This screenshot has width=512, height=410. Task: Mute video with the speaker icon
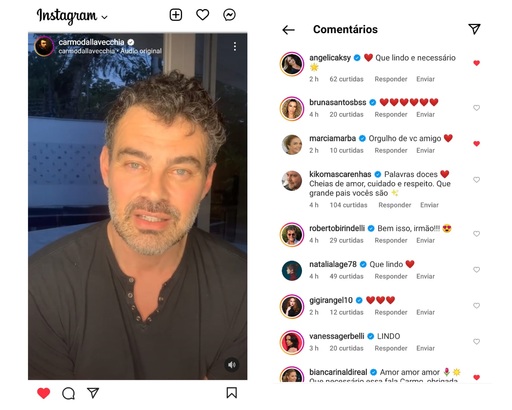pyautogui.click(x=232, y=365)
